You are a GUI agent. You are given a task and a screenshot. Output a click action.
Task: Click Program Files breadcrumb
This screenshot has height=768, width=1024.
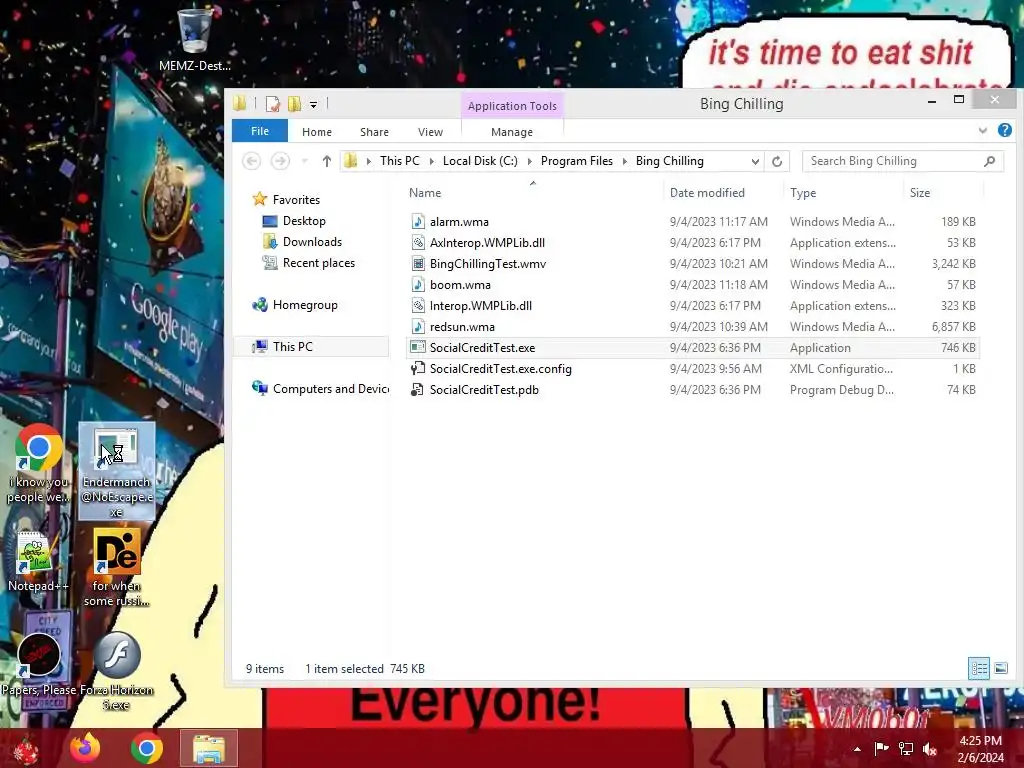point(577,161)
